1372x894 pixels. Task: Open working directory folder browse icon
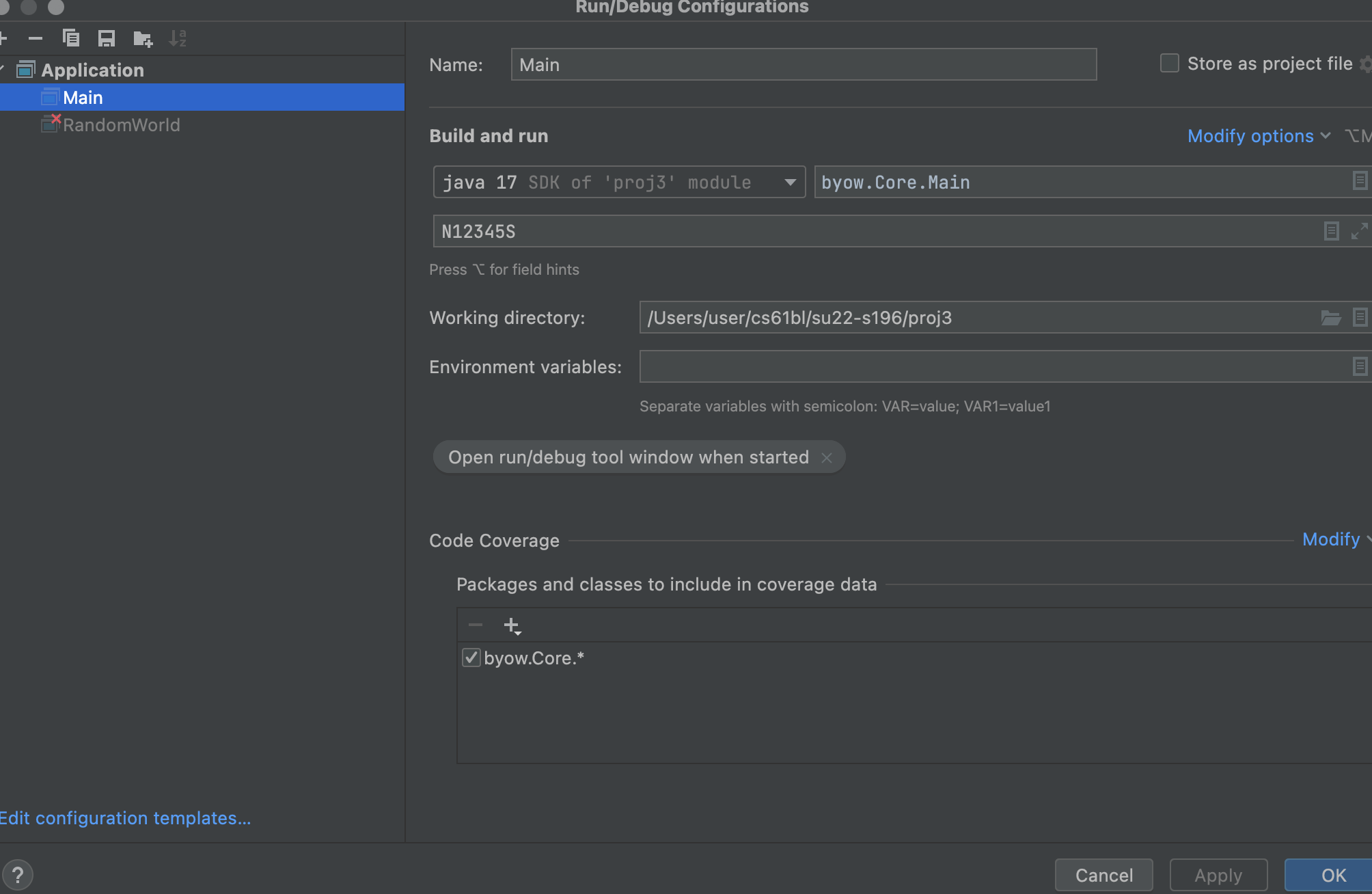point(1330,318)
